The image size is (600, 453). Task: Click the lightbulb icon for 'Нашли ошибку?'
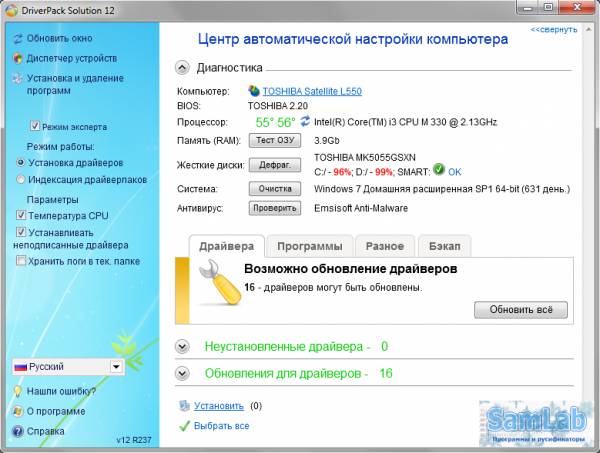18,391
